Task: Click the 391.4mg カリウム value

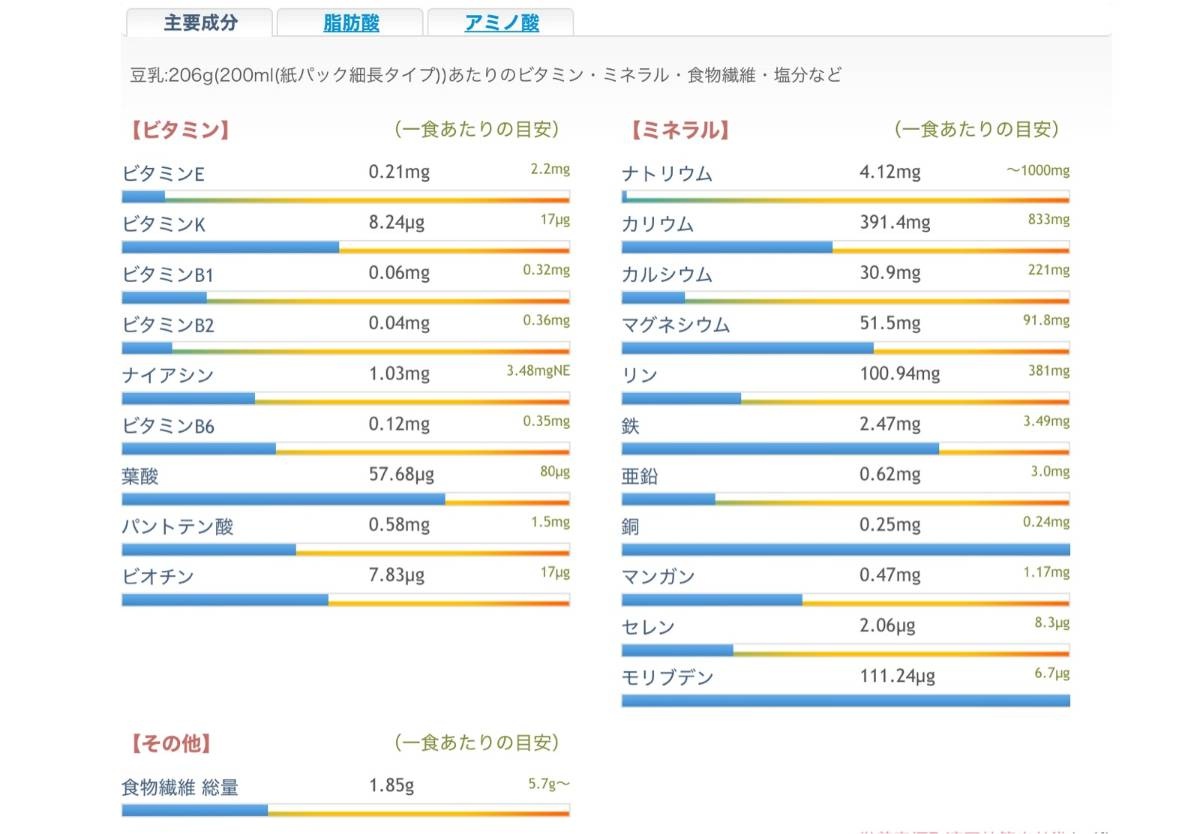Action: tap(895, 223)
